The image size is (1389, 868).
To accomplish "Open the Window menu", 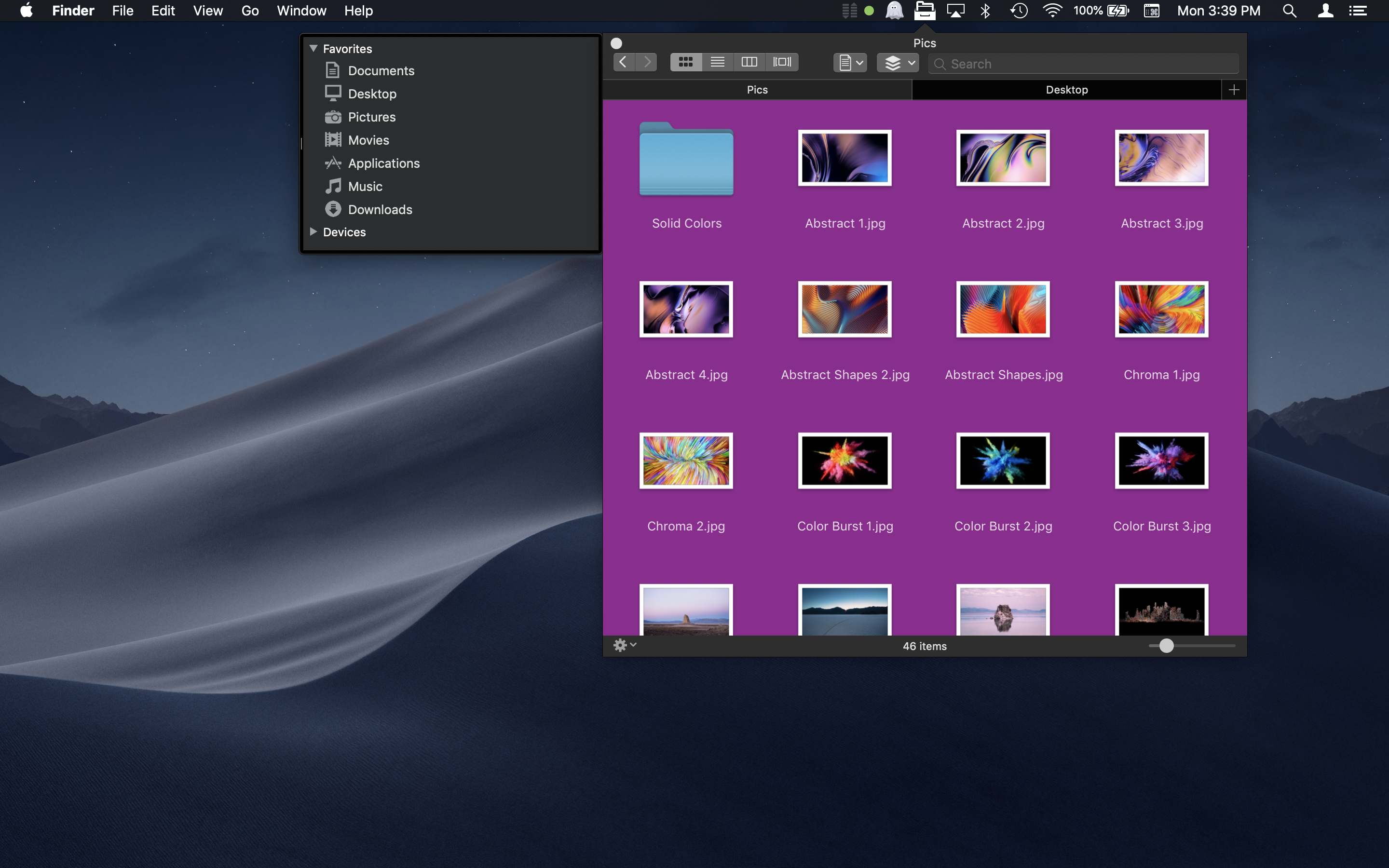I will 301,10.
